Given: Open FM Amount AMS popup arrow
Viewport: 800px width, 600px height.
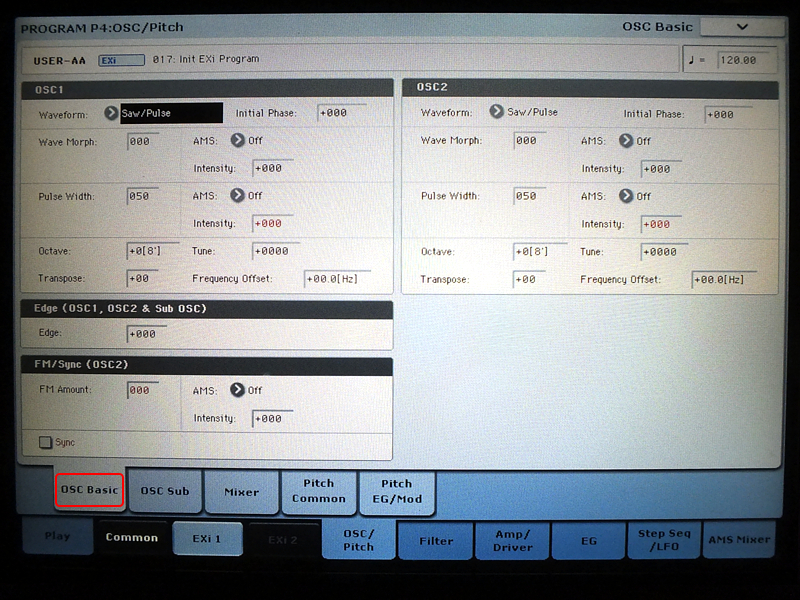Looking at the screenshot, I should point(237,390).
